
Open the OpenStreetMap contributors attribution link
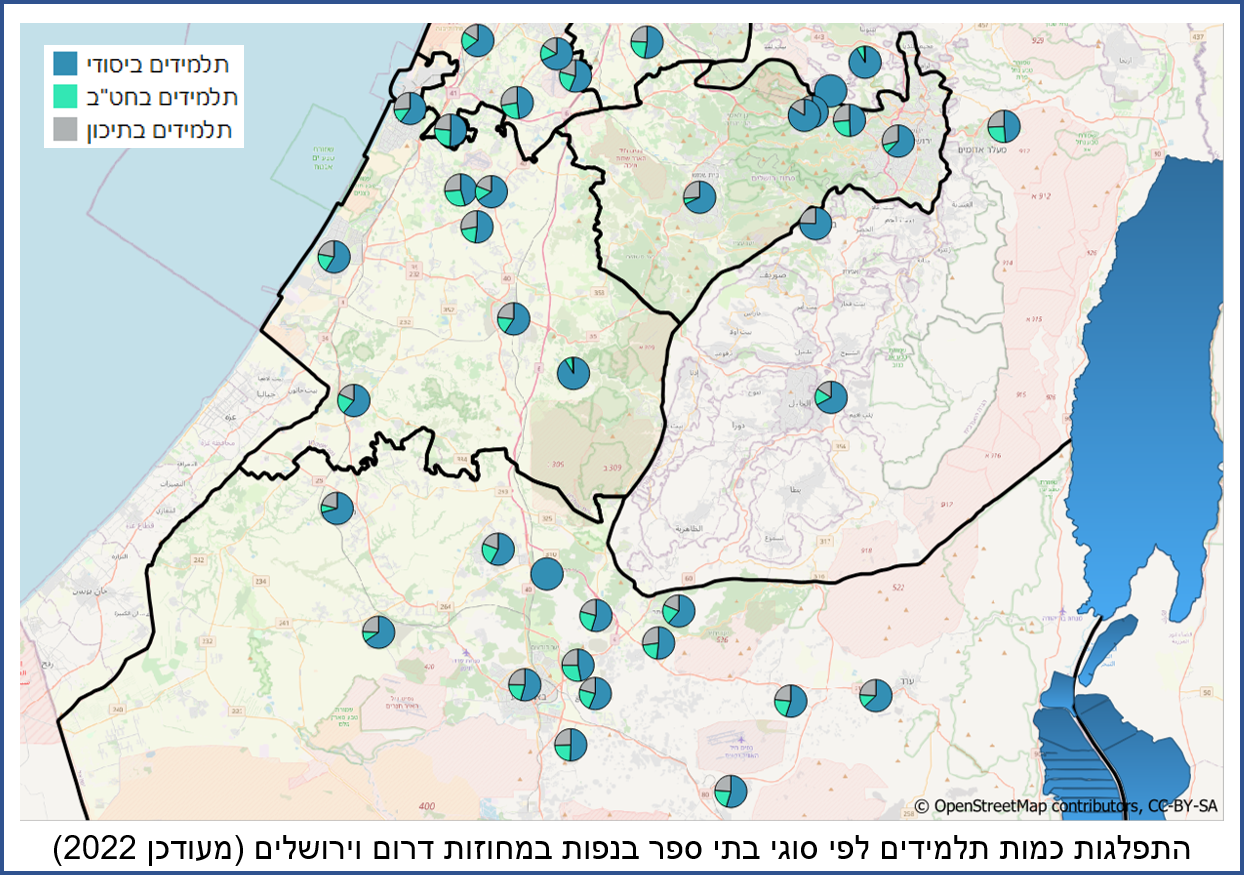pyautogui.click(x=1065, y=806)
